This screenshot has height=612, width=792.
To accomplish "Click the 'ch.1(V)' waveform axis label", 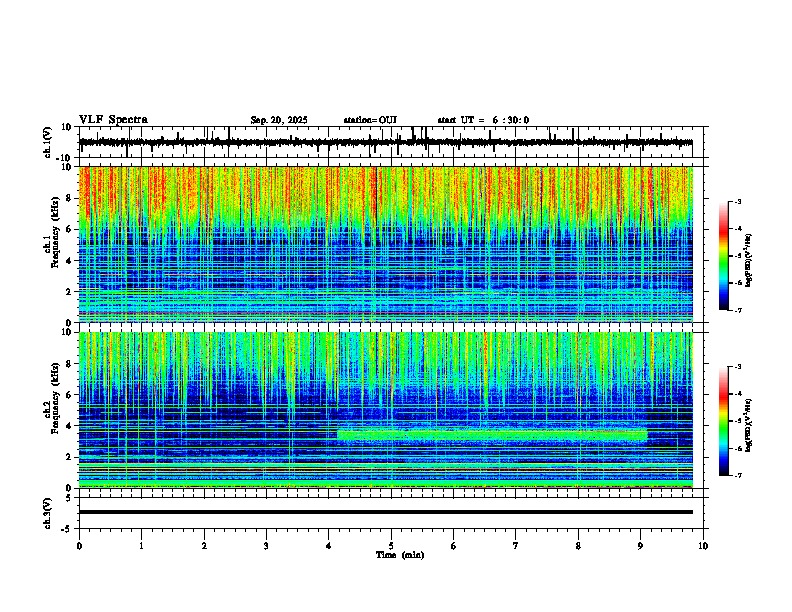I will click(48, 142).
